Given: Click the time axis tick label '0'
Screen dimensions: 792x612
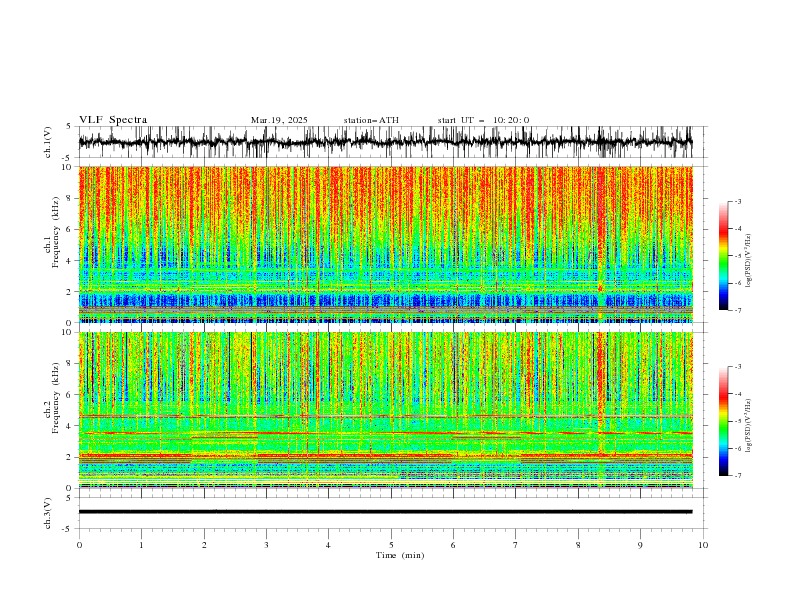Looking at the screenshot, I should 79,545.
